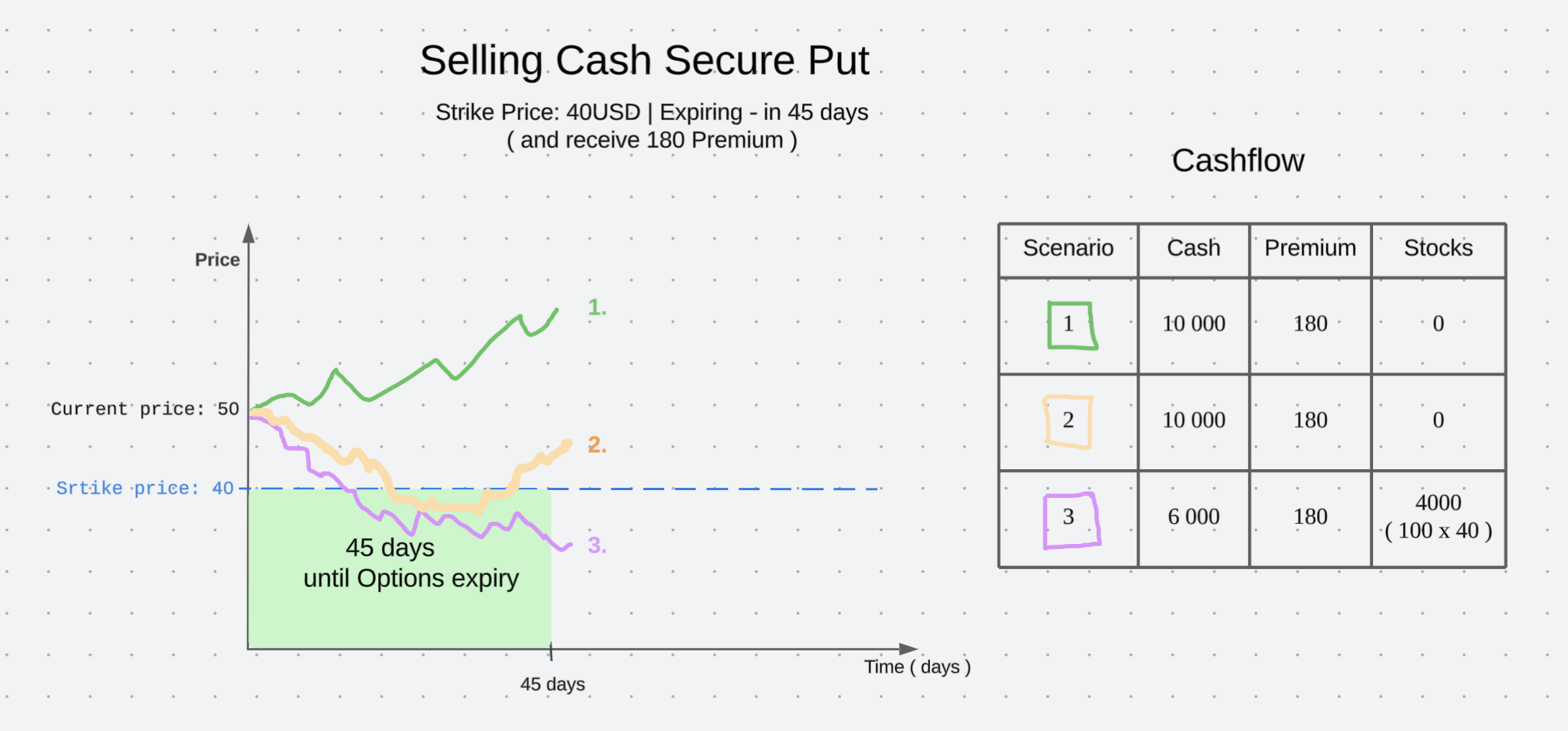
Task: Select the "Stocks" column header cell
Action: tap(1438, 248)
